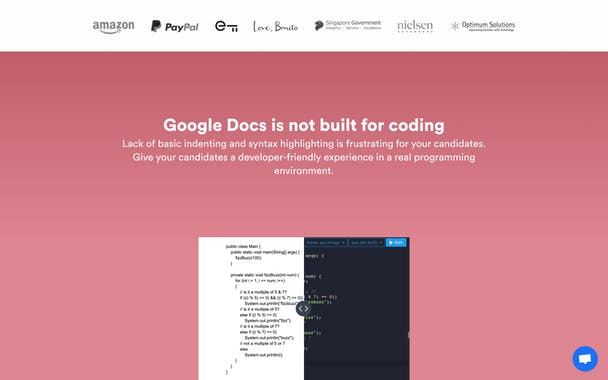The width and height of the screenshot is (608, 380).
Task: Open the blue chat widget bubble
Action: (x=585, y=359)
